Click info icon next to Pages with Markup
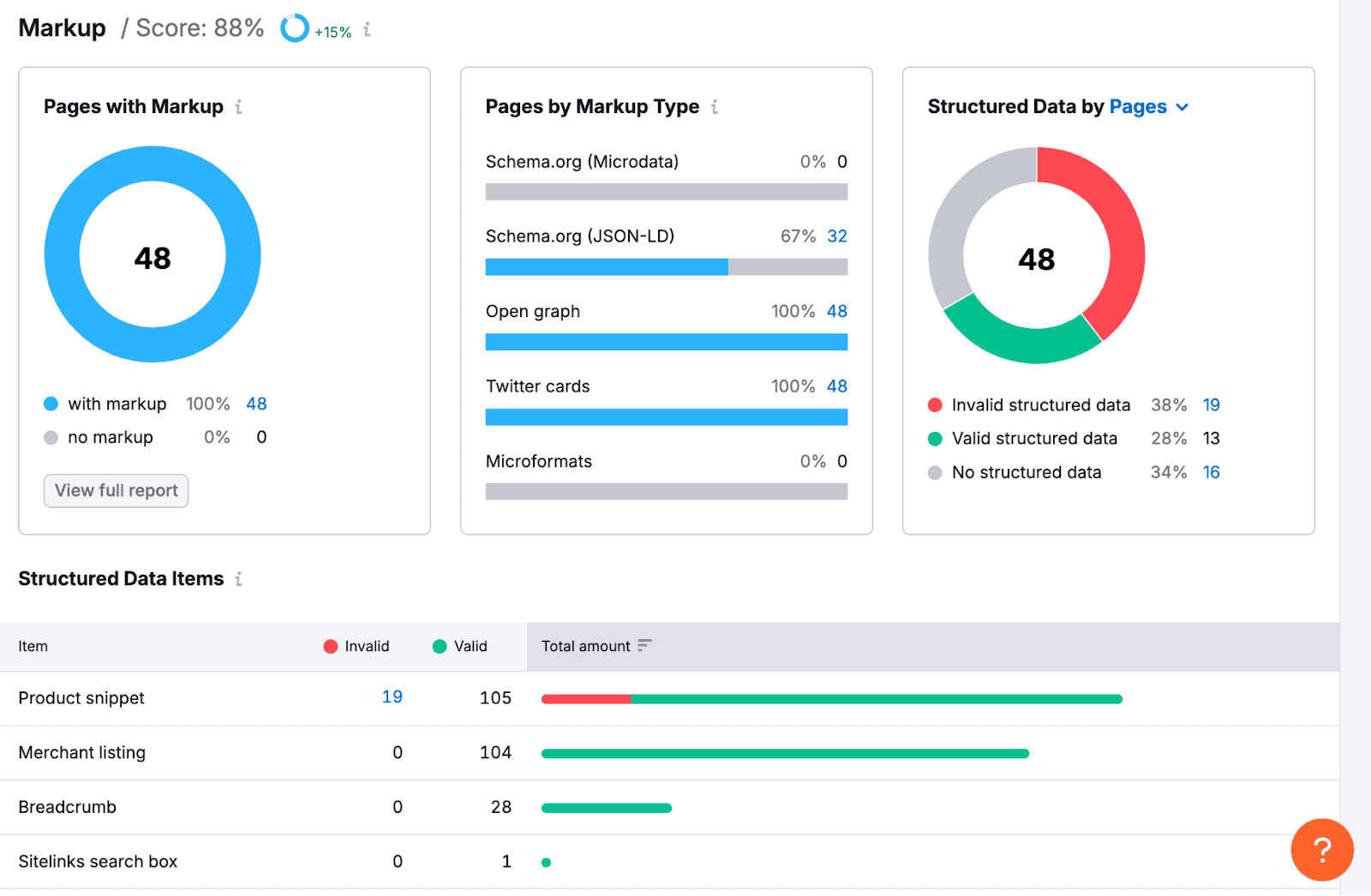The width and height of the screenshot is (1371, 896). (x=239, y=107)
